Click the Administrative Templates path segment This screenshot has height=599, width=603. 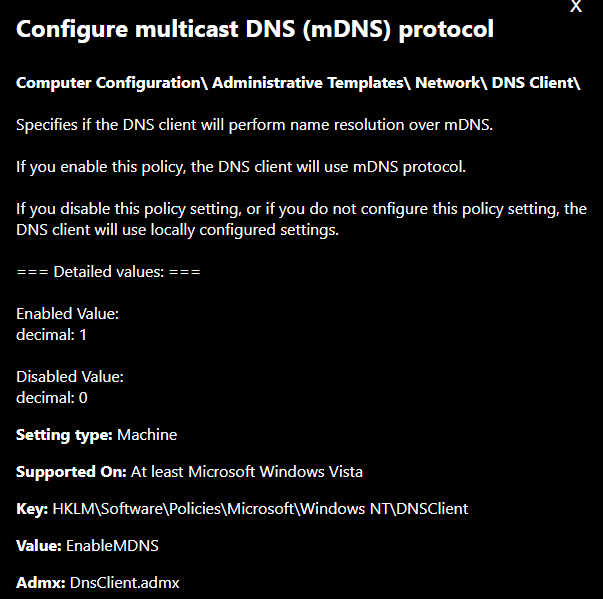click(x=311, y=83)
